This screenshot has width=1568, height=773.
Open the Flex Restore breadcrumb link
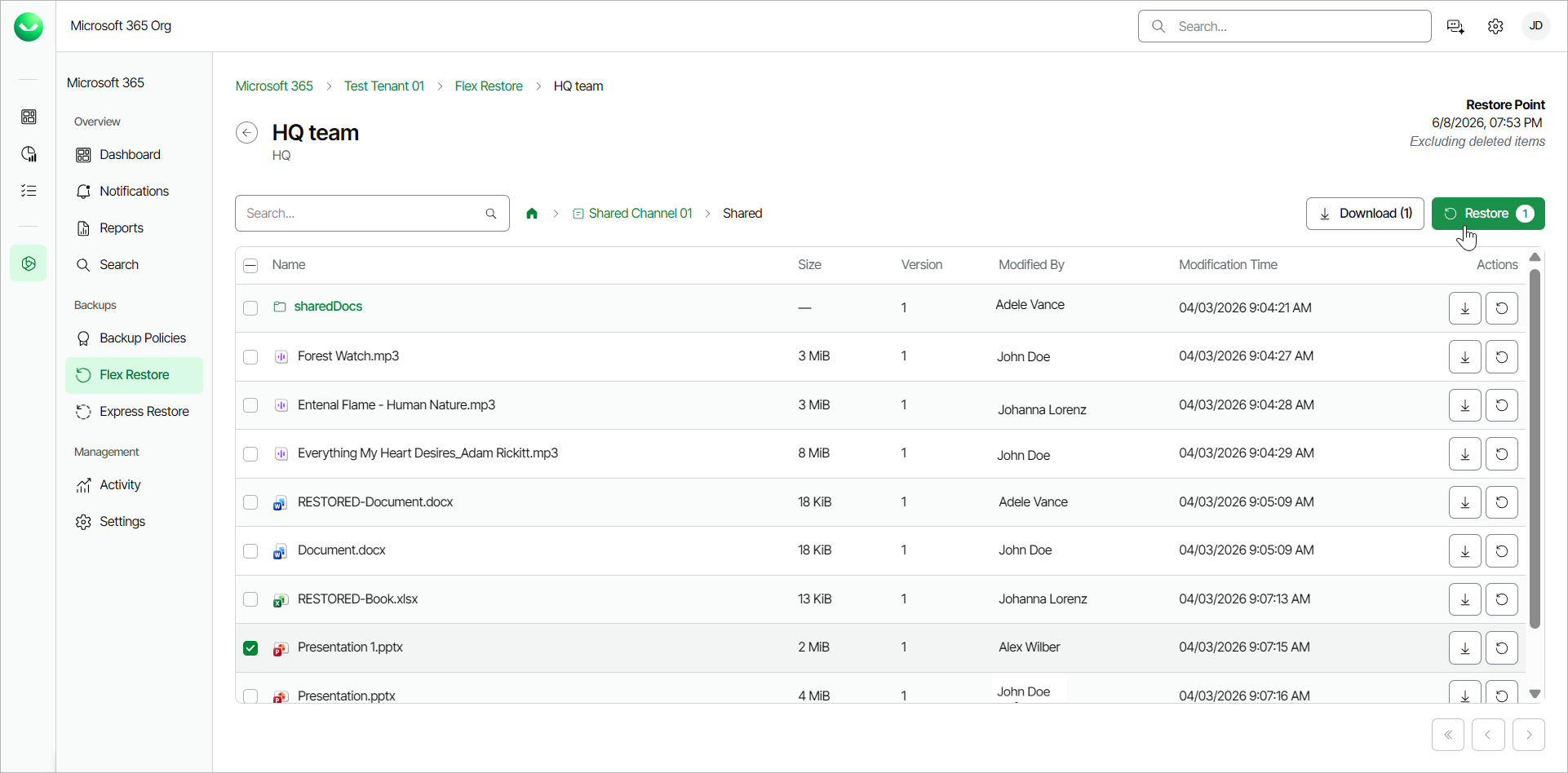(x=489, y=86)
